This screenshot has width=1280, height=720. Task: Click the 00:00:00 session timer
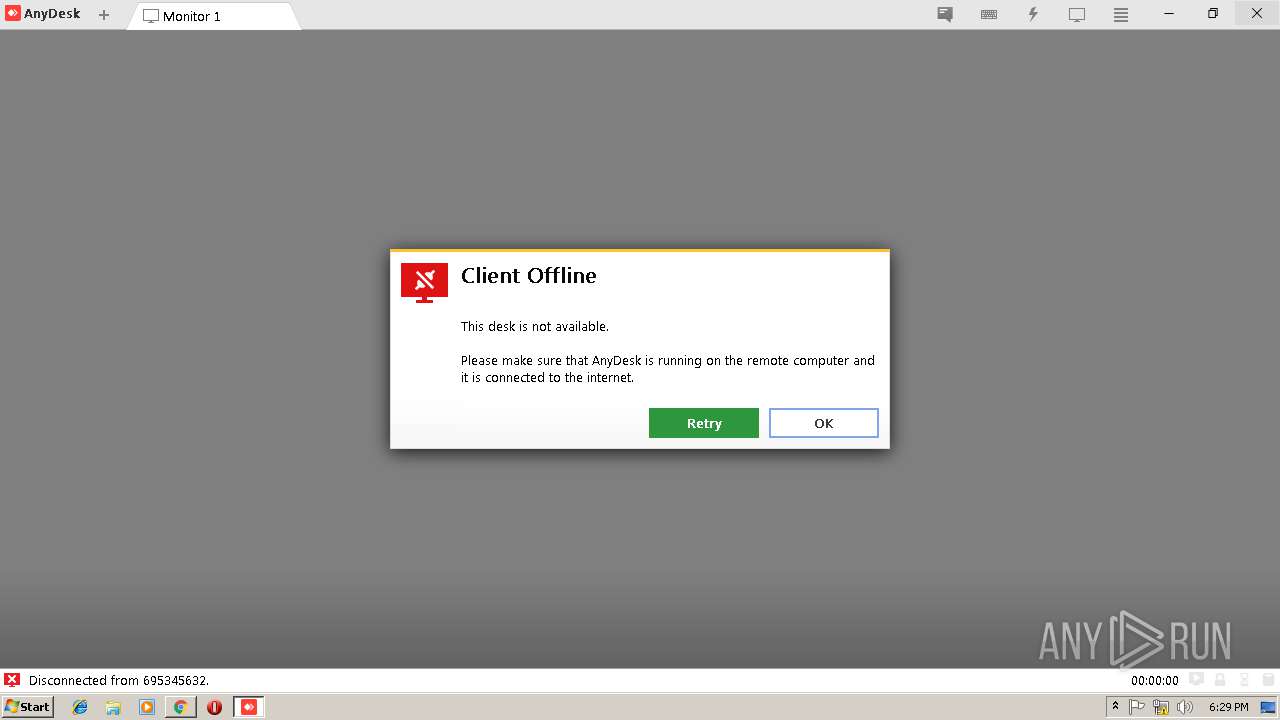1155,680
